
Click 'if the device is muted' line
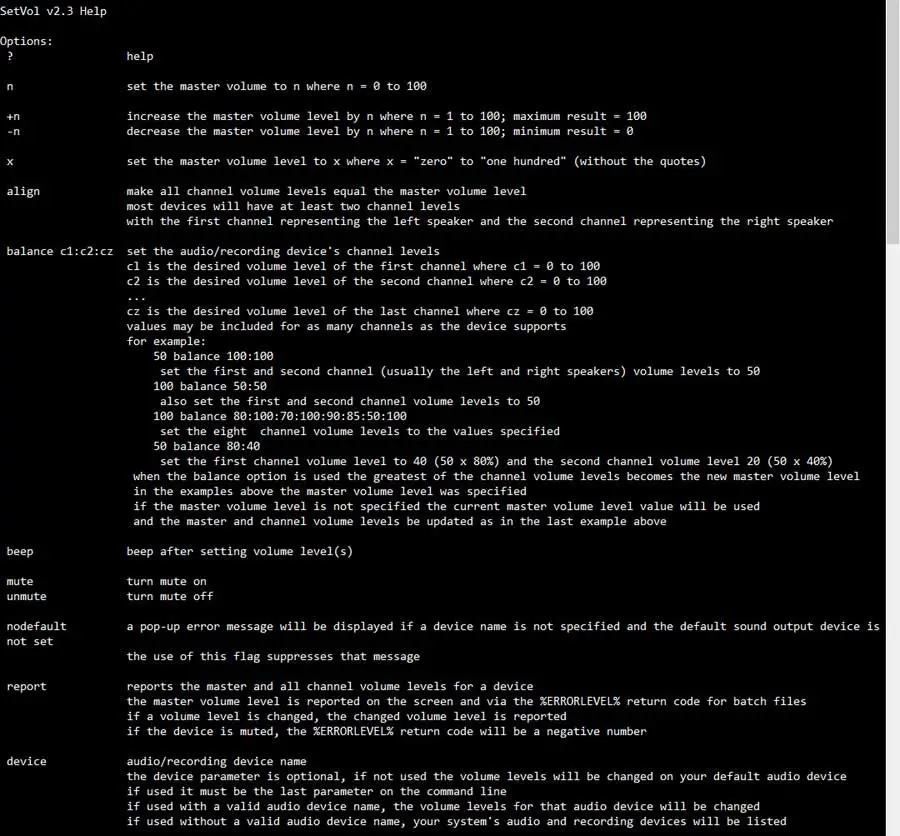coord(386,731)
